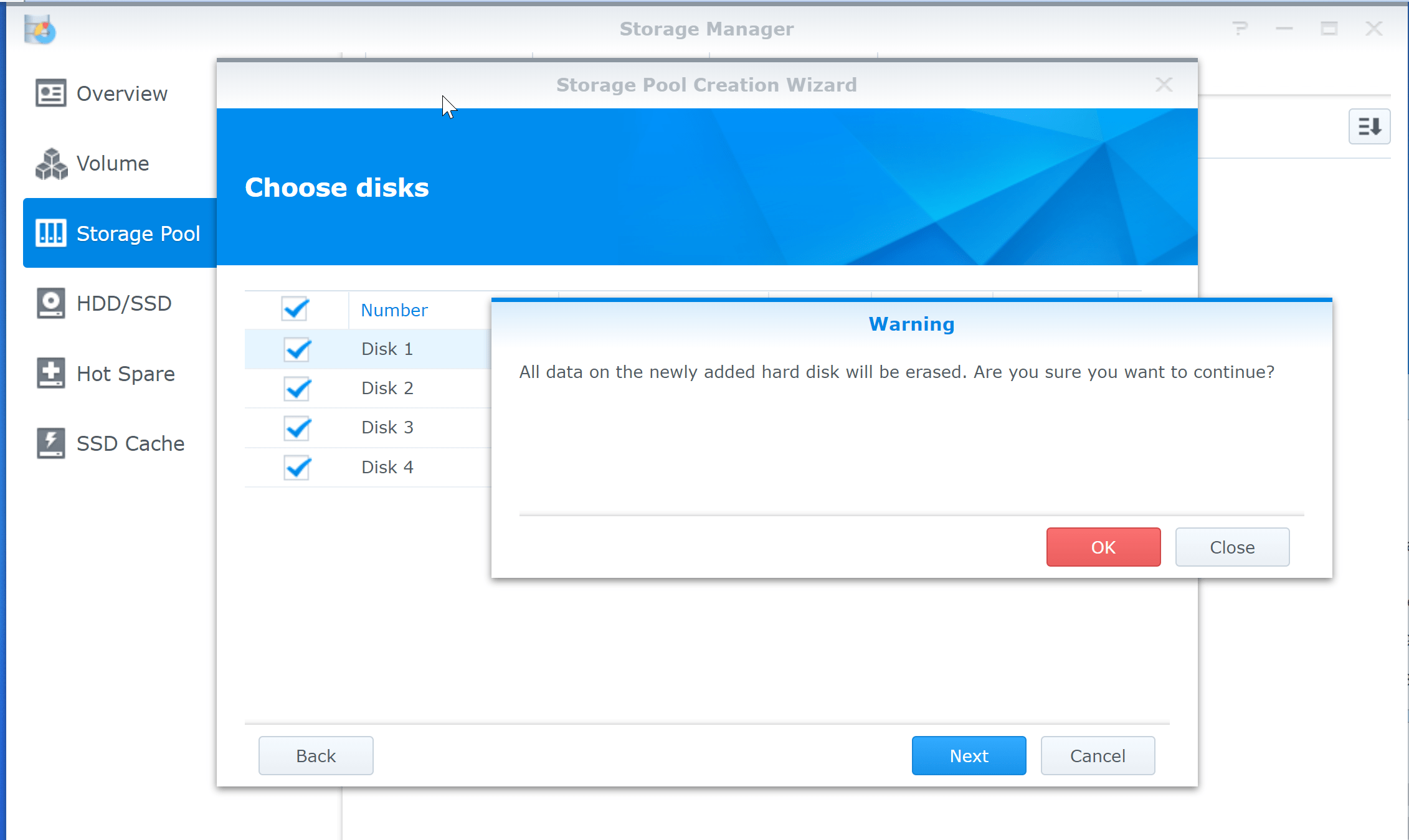Open the Volume section
The width and height of the screenshot is (1409, 840).
point(113,163)
